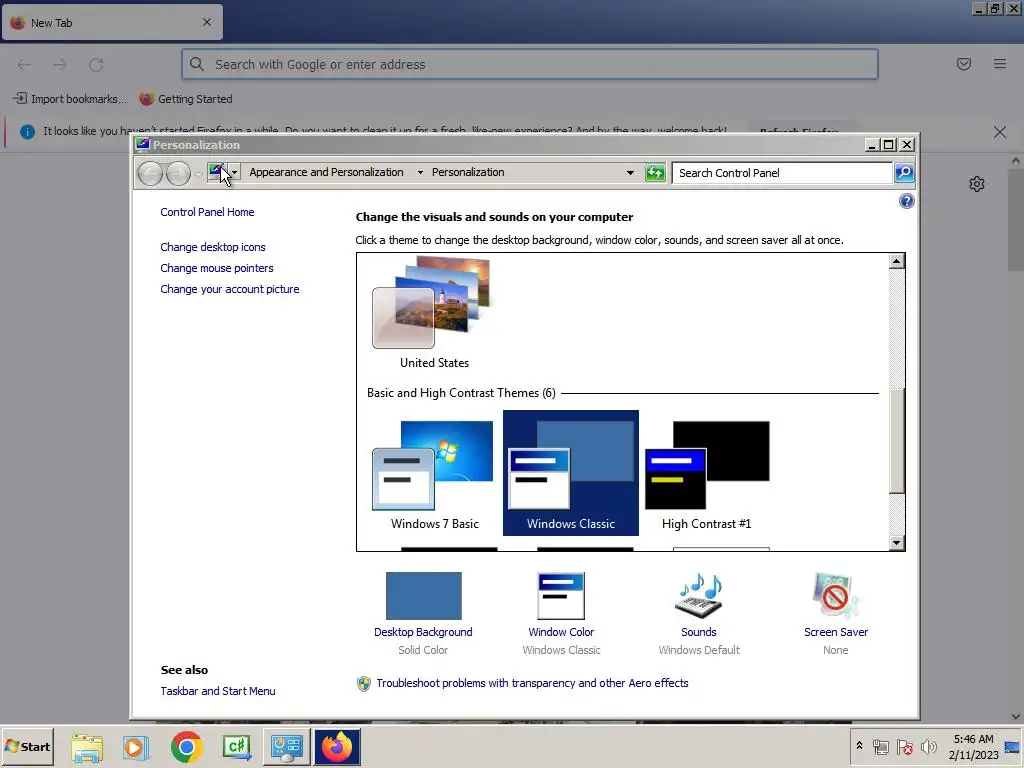Open the C# application in taskbar
Image resolution: width=1024 pixels, height=768 pixels.
[236, 747]
